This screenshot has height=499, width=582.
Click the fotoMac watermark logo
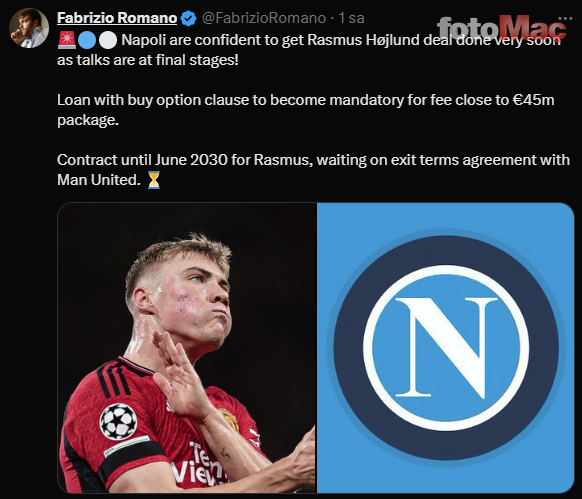[x=501, y=28]
